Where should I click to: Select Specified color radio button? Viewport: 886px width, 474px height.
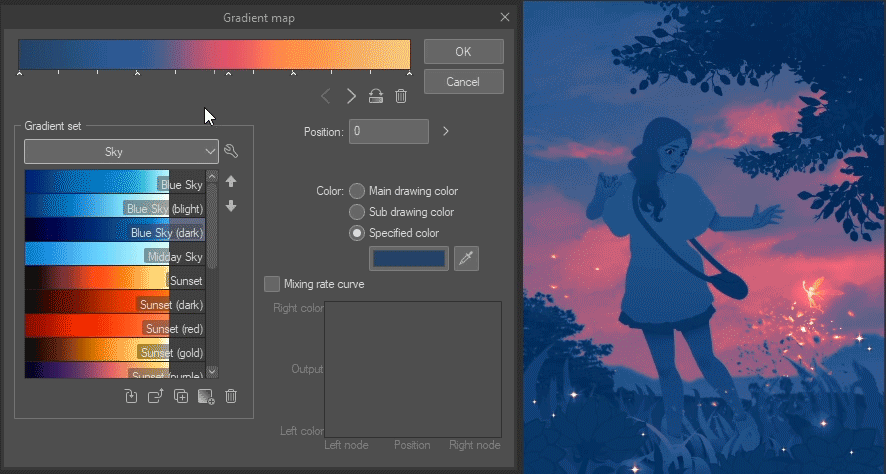tap(357, 233)
